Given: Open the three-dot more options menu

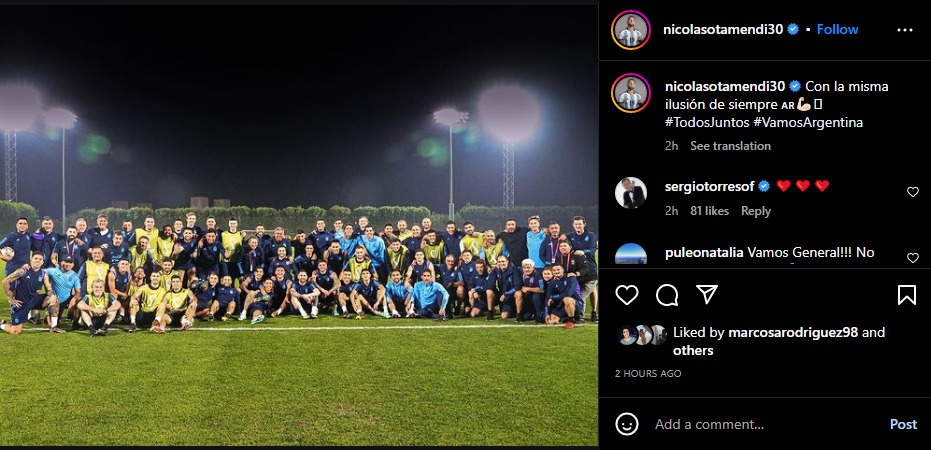Looking at the screenshot, I should pyautogui.click(x=904, y=30).
